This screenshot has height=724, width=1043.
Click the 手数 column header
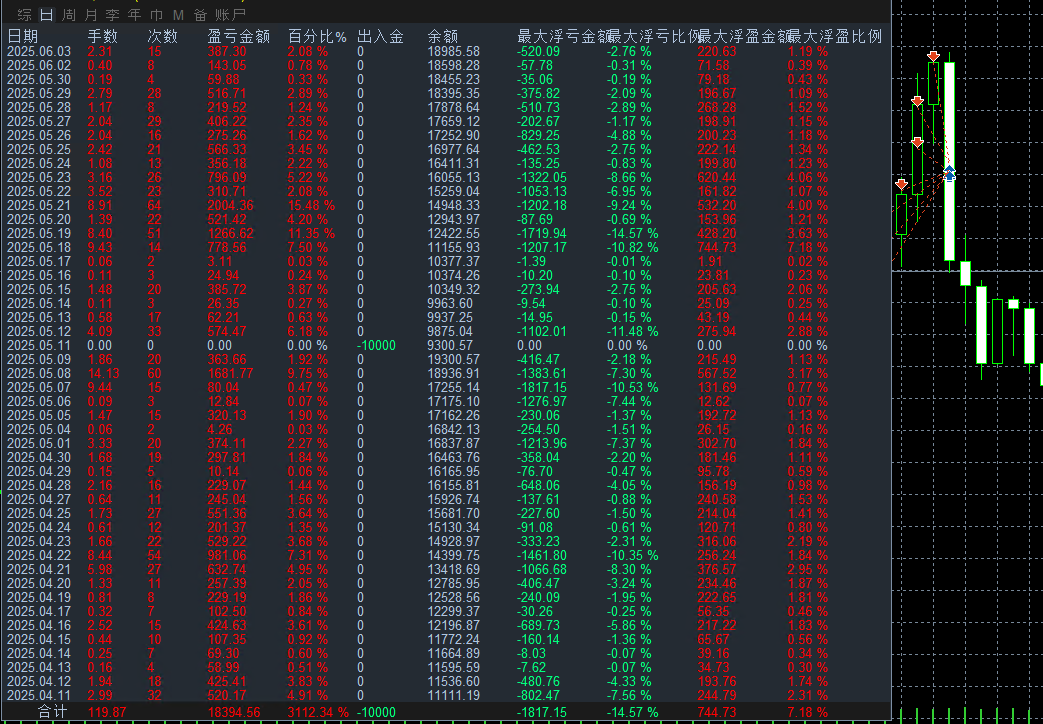click(103, 37)
